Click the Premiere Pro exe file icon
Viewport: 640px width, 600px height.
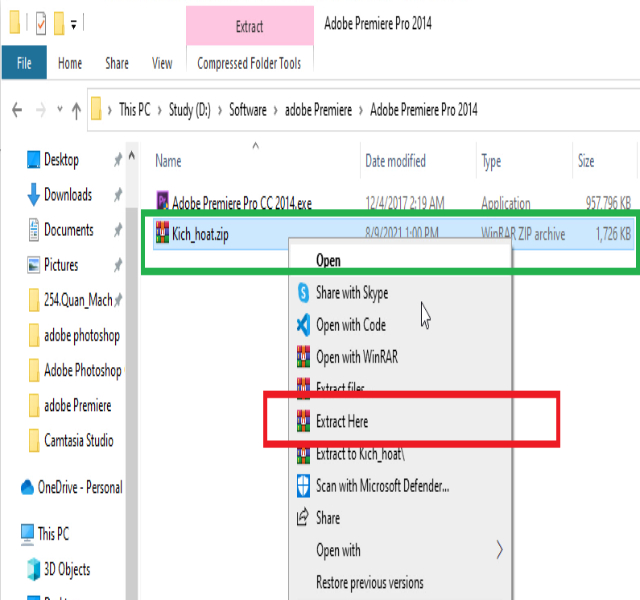coord(162,200)
